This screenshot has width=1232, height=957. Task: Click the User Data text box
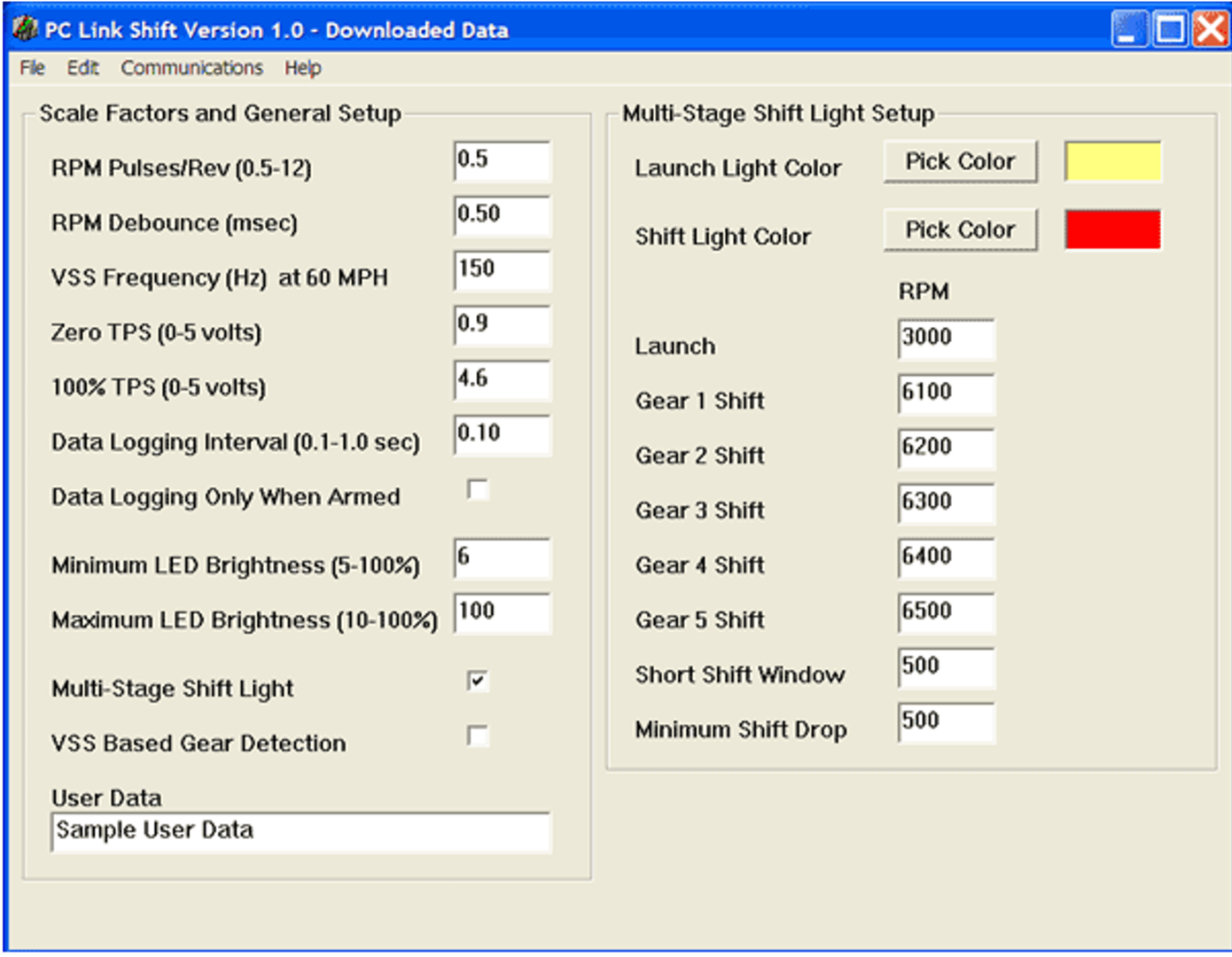click(x=300, y=832)
